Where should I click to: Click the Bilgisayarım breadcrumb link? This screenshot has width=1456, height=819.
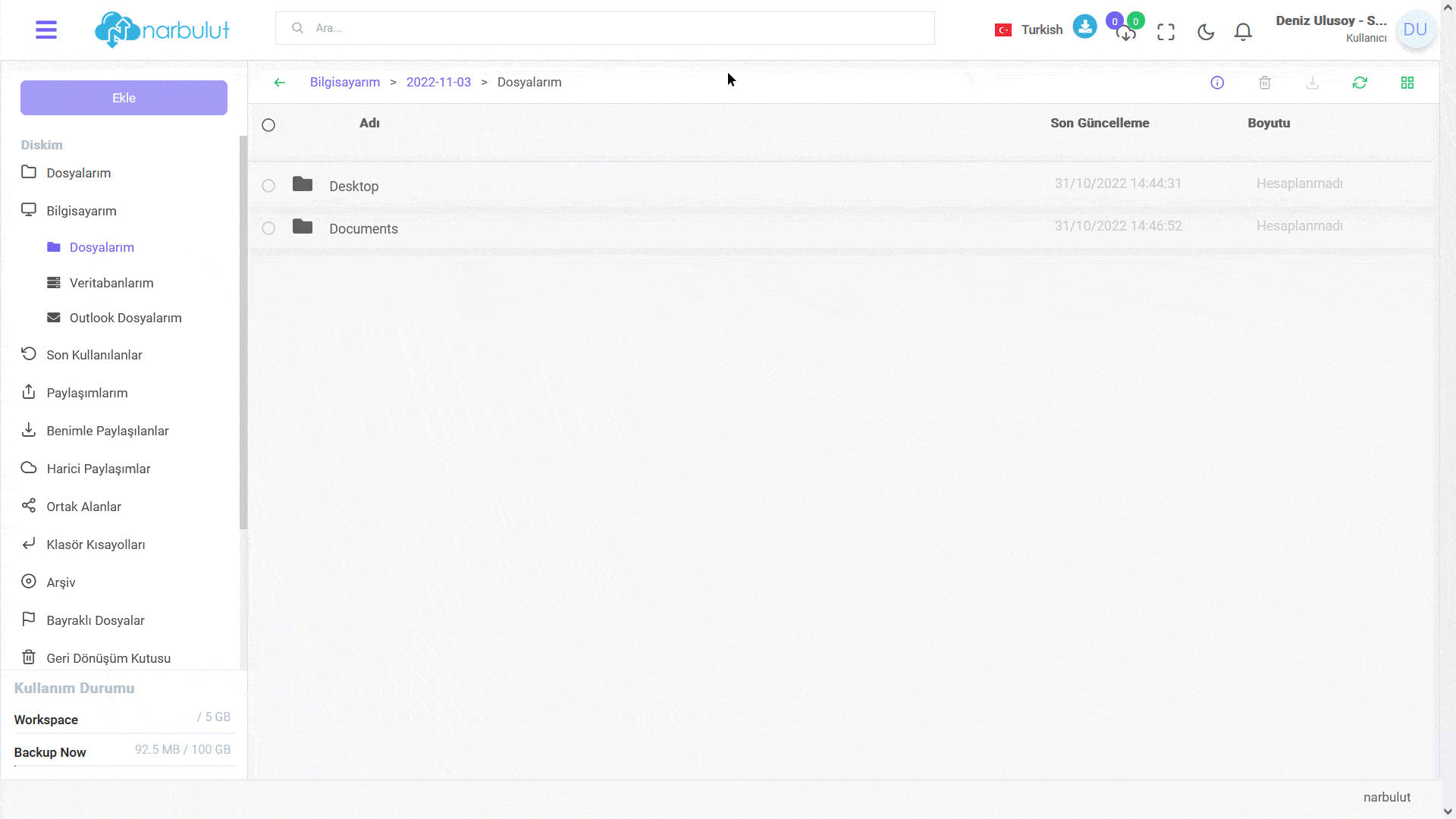click(345, 82)
